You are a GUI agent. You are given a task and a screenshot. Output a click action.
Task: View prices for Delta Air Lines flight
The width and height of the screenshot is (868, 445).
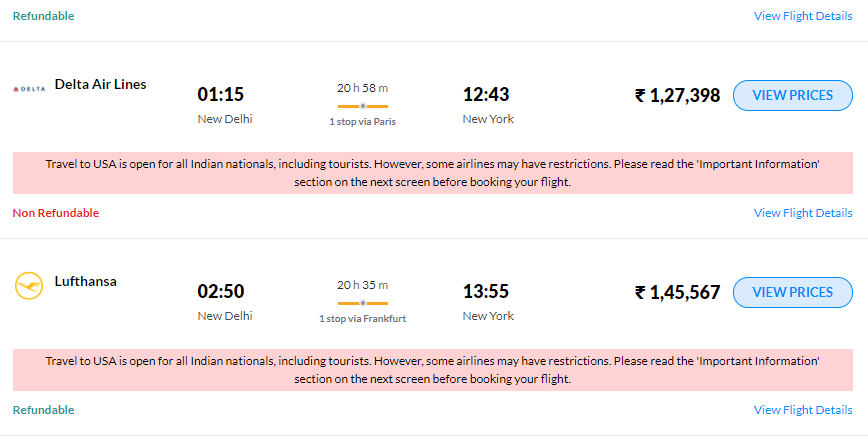click(x=793, y=95)
